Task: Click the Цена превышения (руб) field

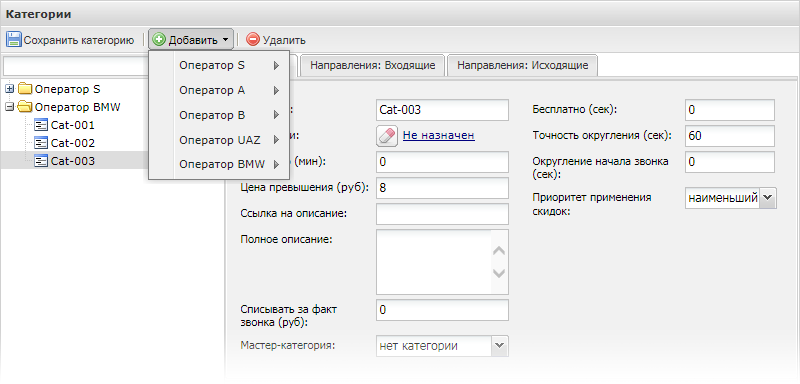Action: 442,188
